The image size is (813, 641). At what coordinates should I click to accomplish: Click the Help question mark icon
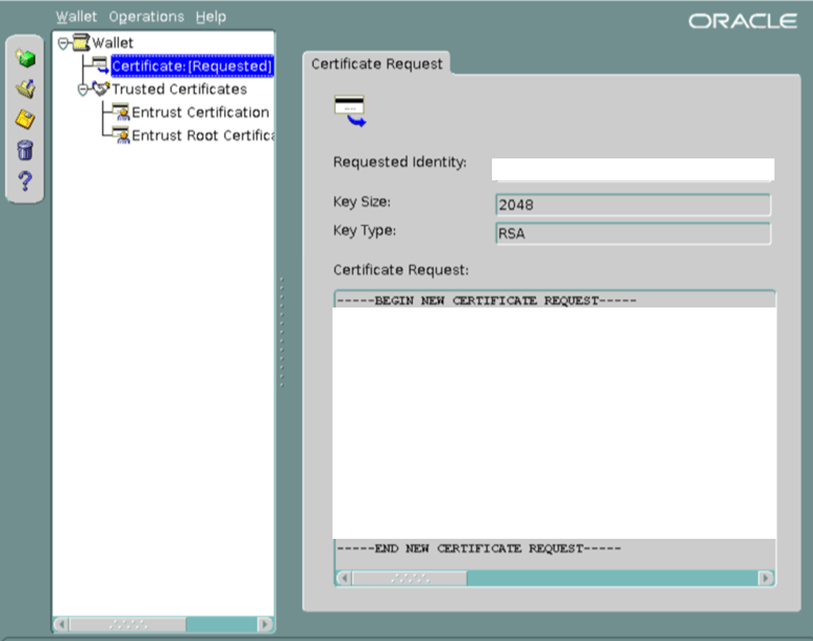(26, 181)
